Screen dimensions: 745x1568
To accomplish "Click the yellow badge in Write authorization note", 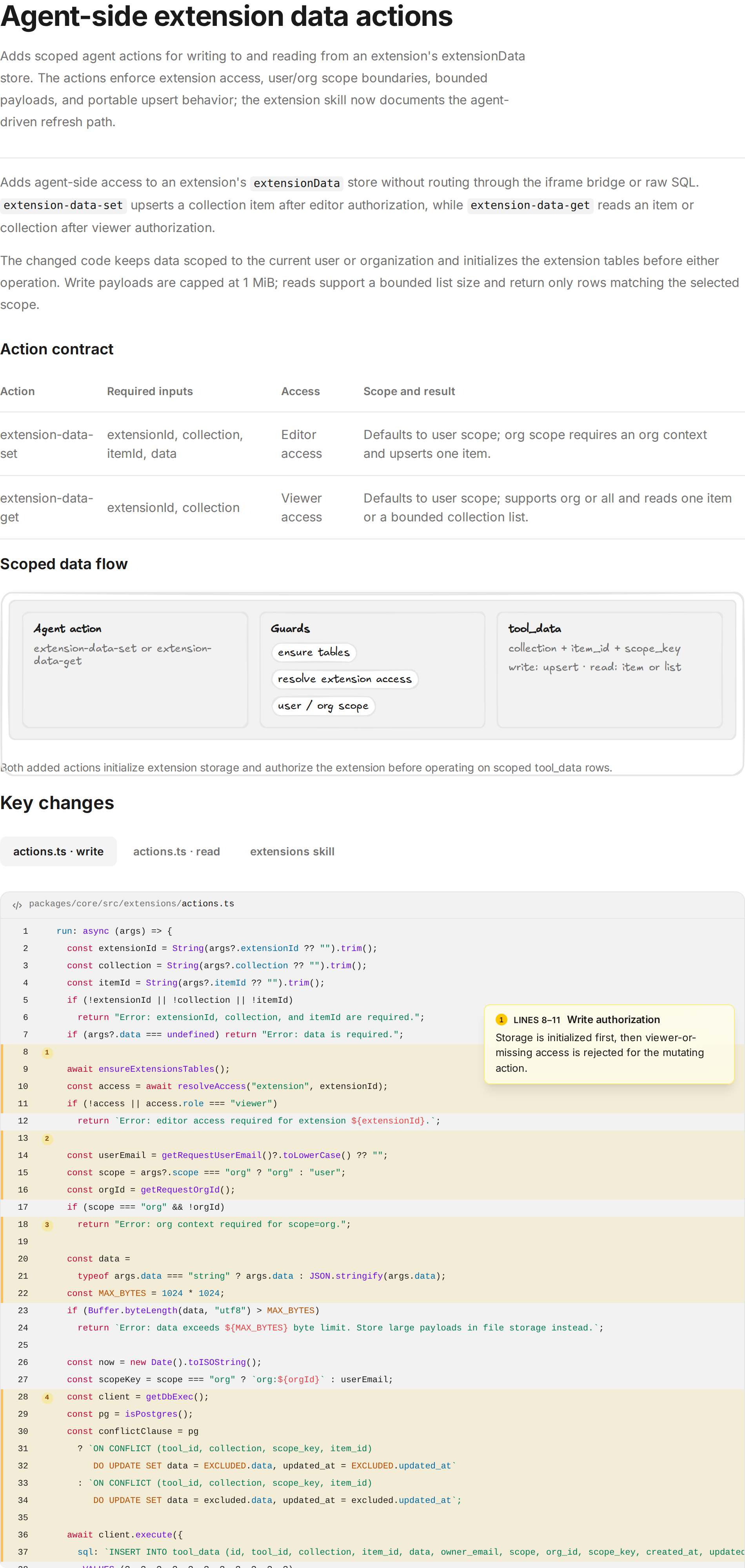I will (501, 1020).
